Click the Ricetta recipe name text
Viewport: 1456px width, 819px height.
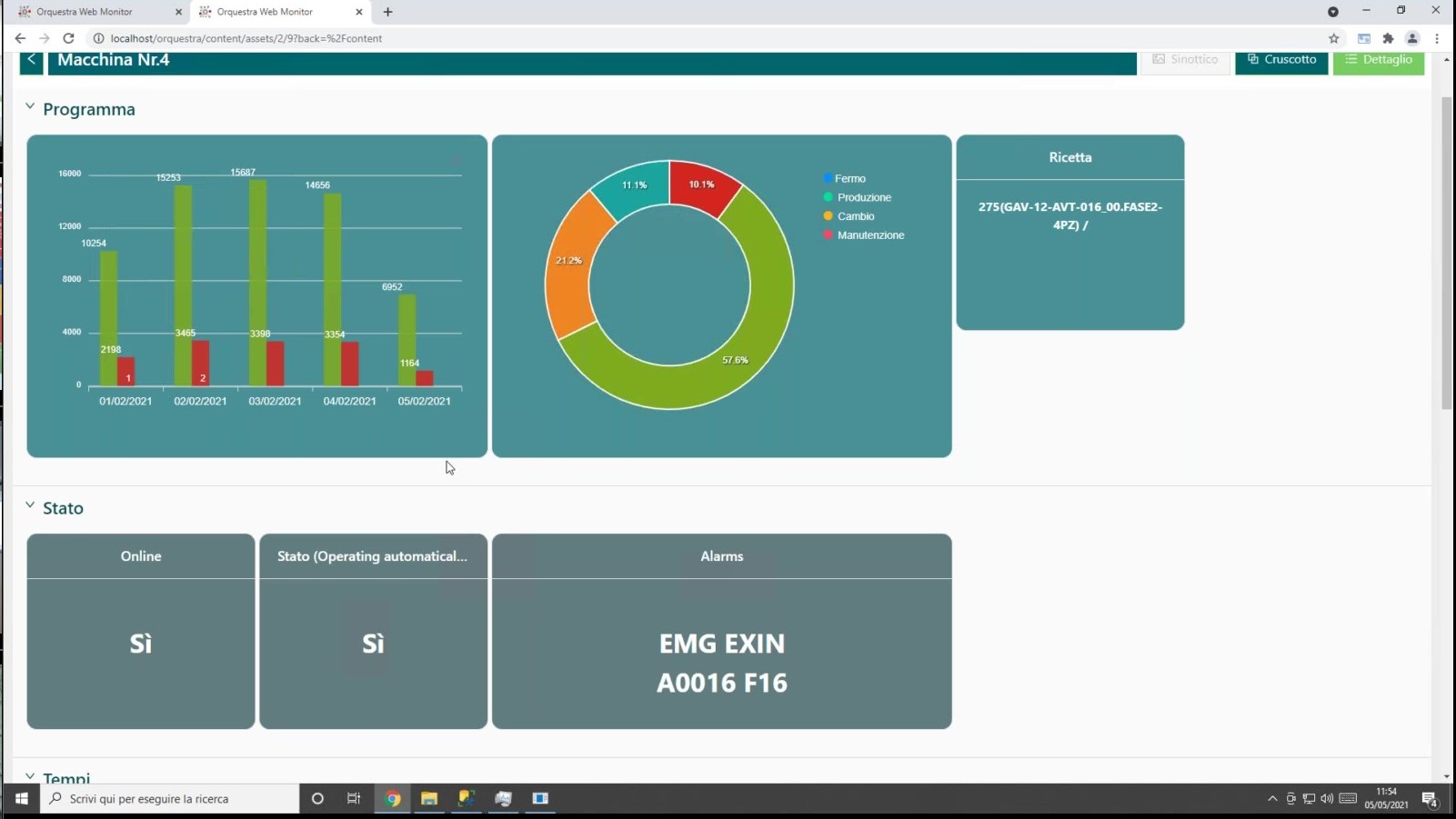(x=1070, y=216)
